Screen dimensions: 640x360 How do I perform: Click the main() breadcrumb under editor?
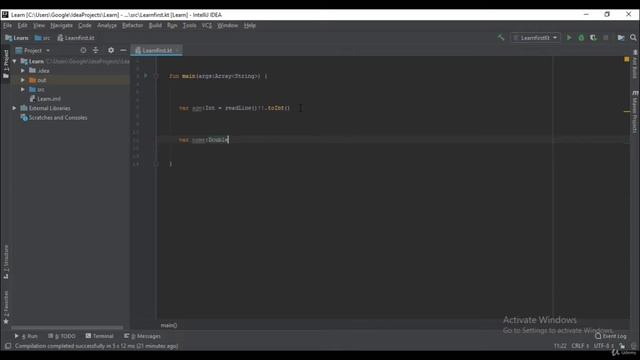169,325
